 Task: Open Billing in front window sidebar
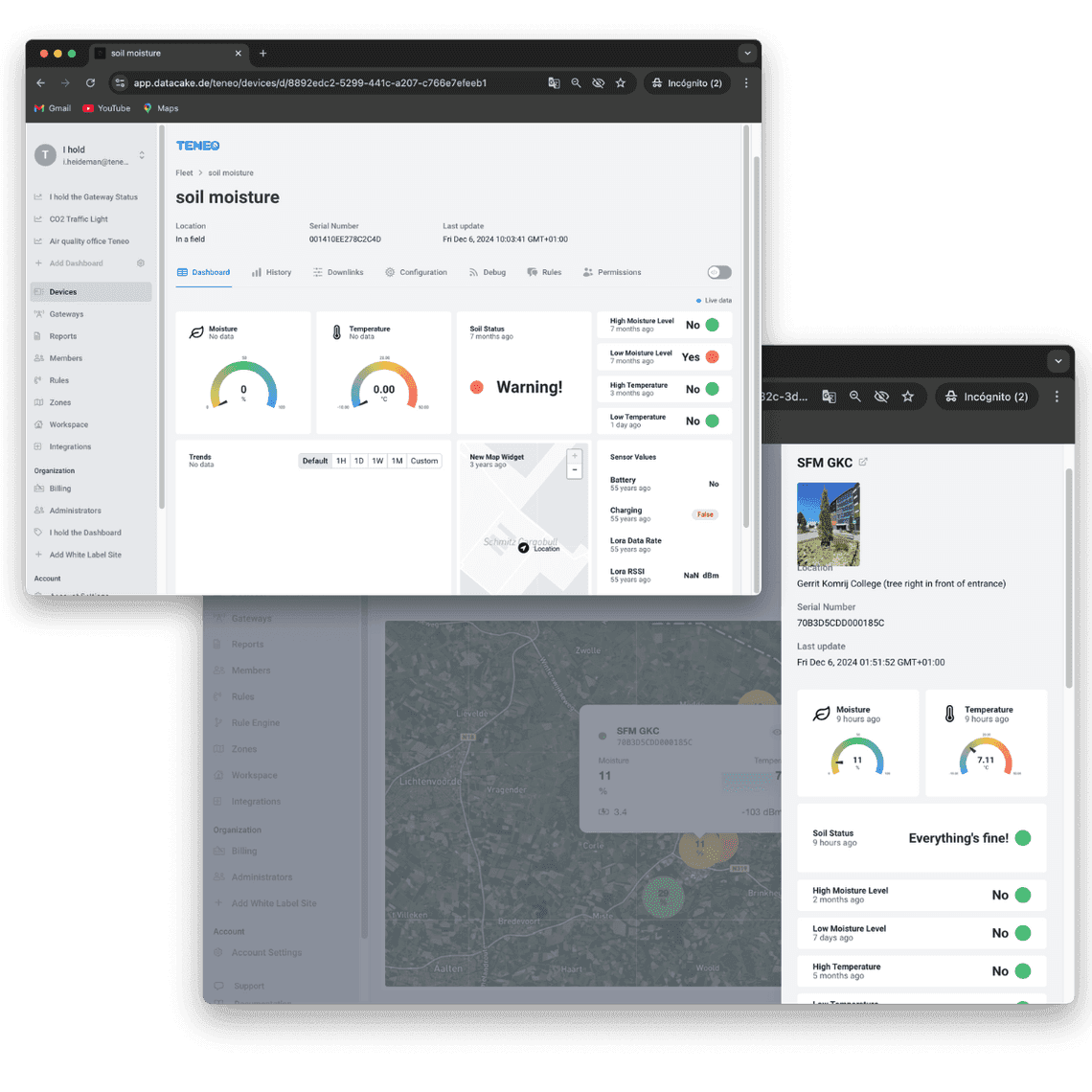click(x=60, y=489)
